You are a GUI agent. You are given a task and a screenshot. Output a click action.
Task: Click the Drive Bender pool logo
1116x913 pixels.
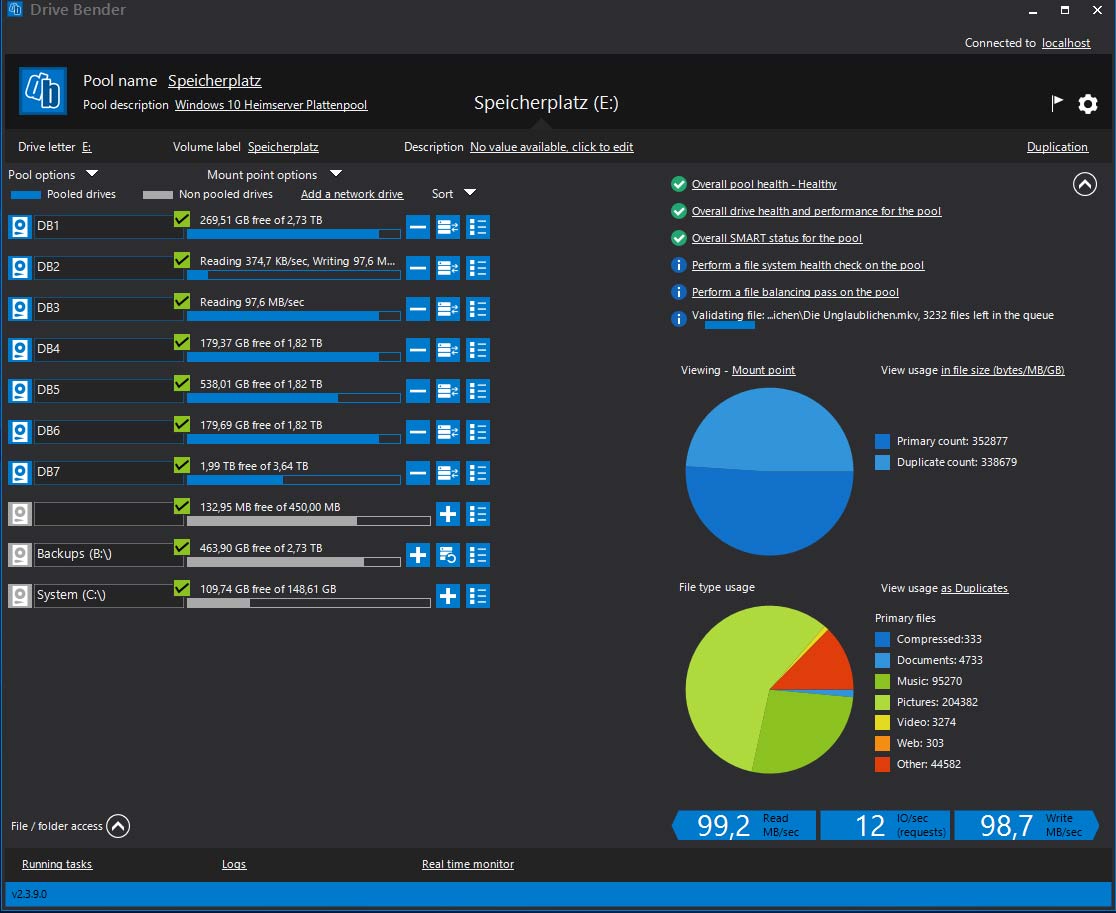coord(43,90)
